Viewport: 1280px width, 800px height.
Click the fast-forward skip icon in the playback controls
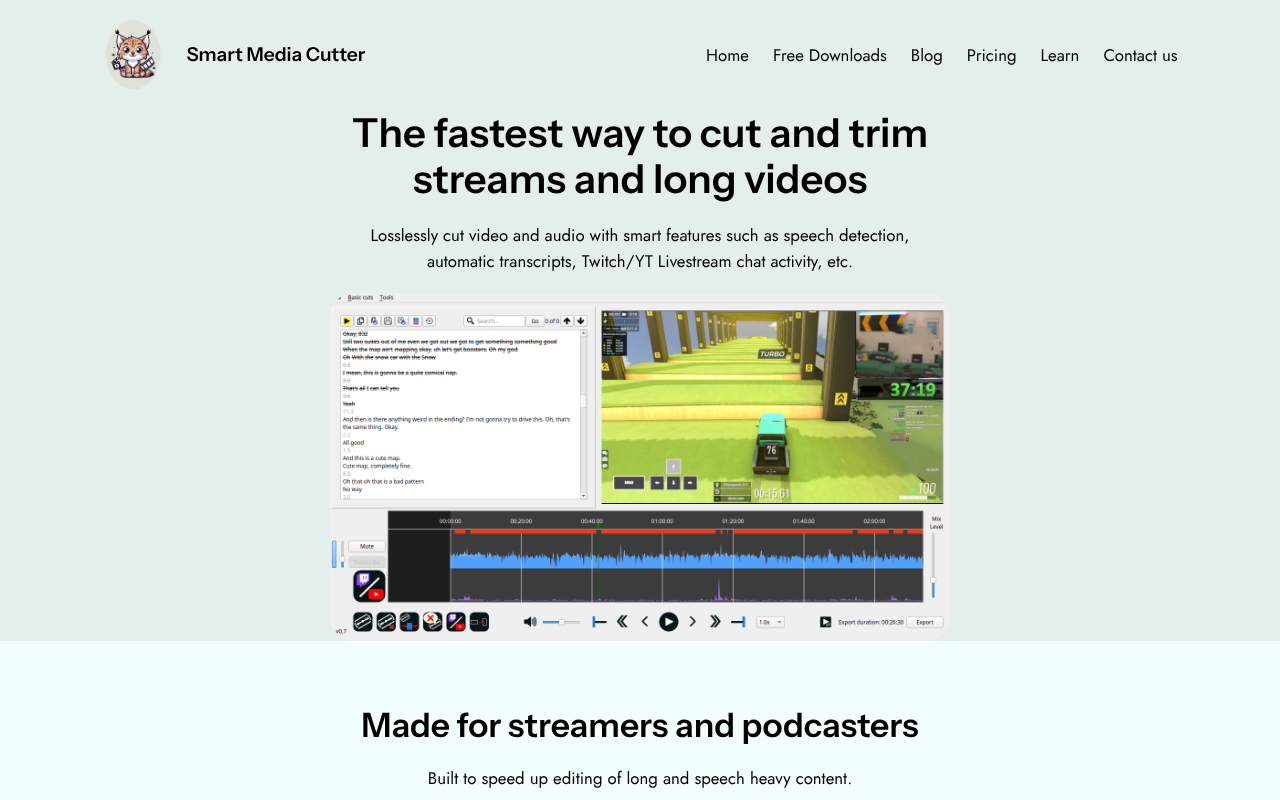(715, 621)
